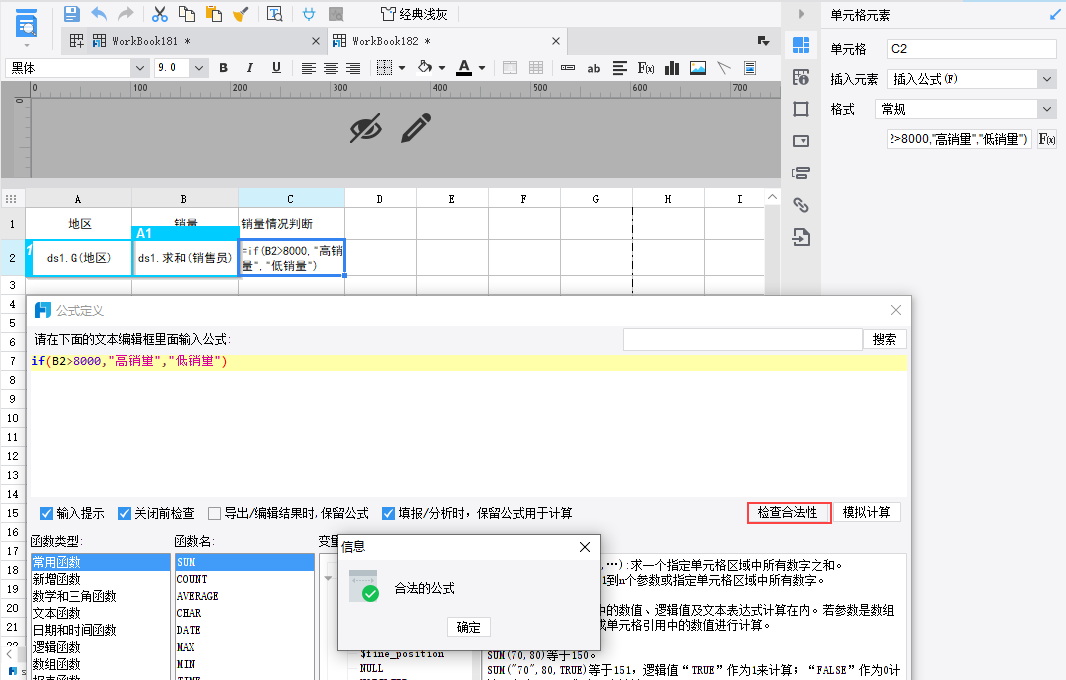Toggle underline formatting
The width and height of the screenshot is (1066, 680).
(x=276, y=67)
